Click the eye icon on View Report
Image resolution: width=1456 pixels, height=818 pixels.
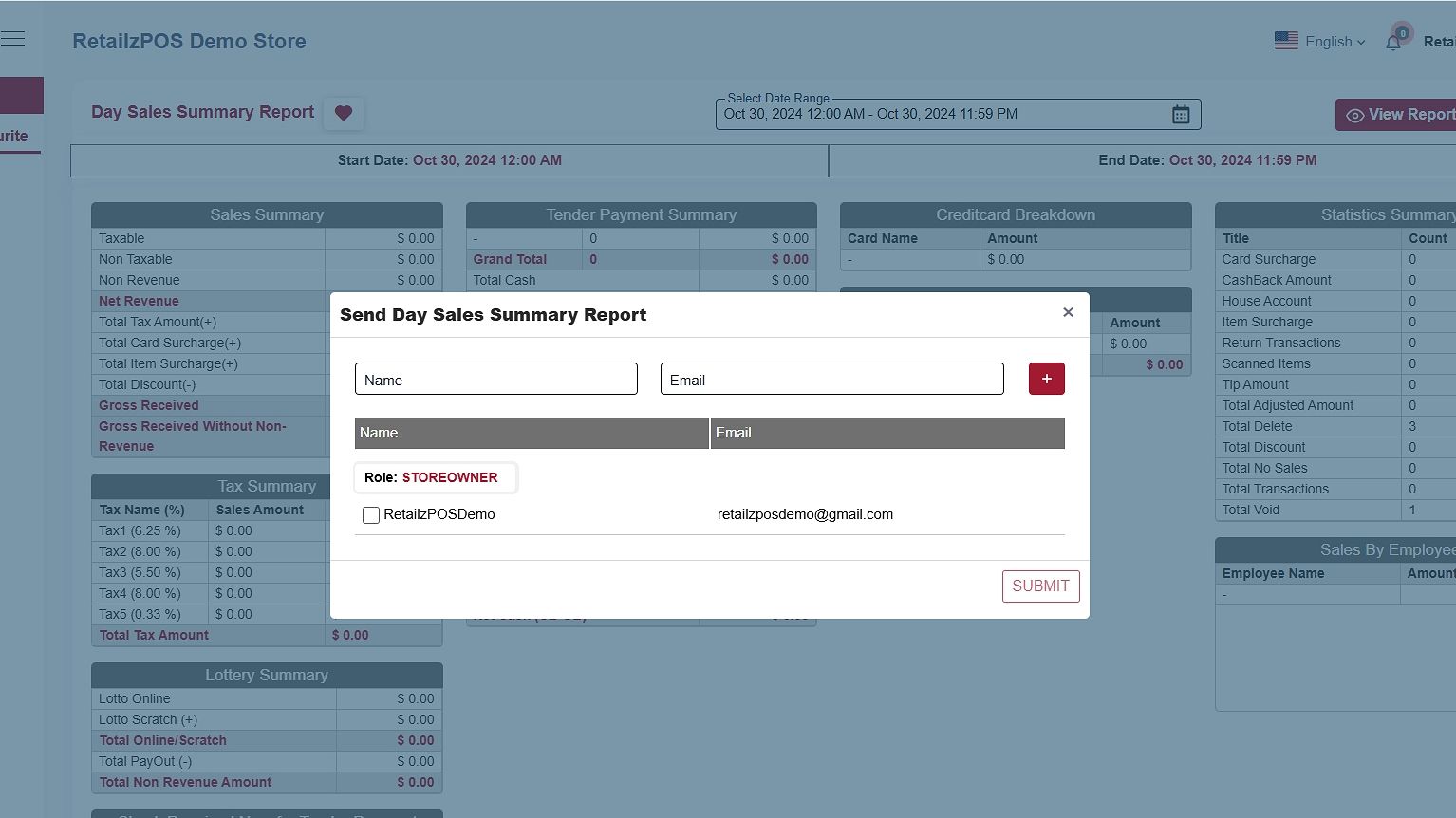coord(1354,115)
